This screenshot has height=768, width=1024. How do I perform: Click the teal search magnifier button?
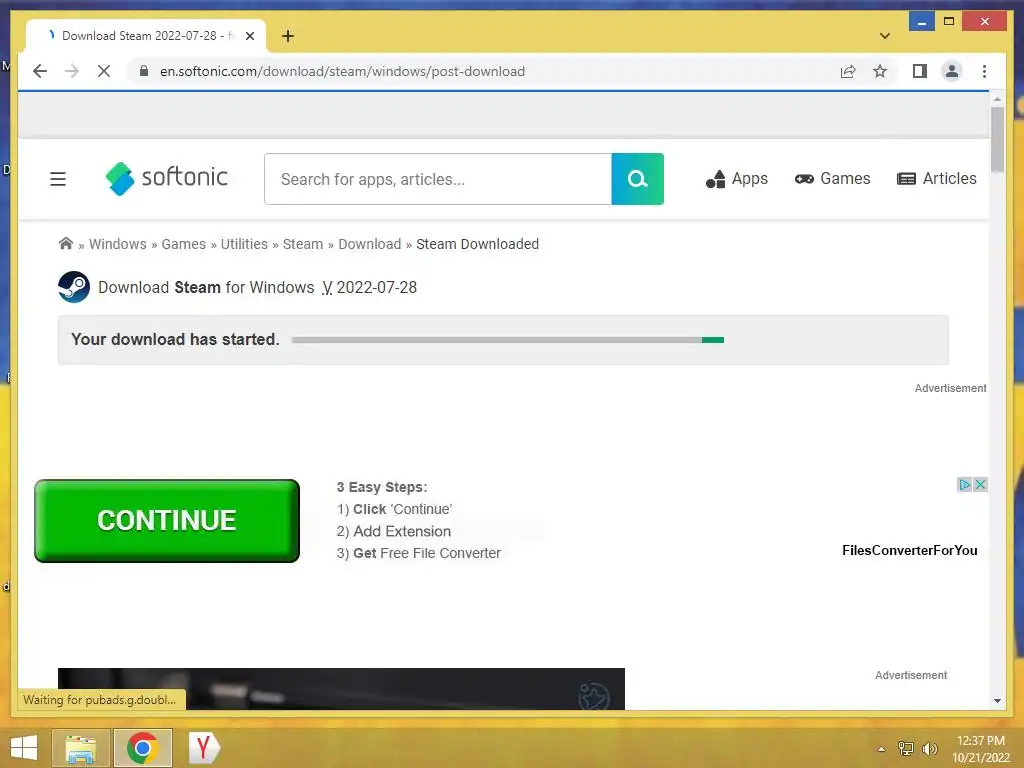637,179
